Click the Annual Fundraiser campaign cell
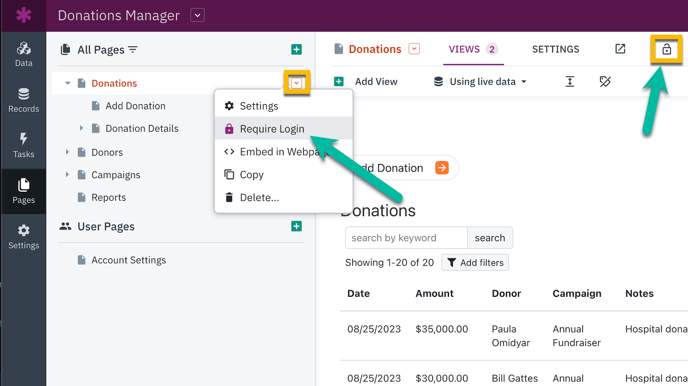The image size is (688, 386). point(577,336)
